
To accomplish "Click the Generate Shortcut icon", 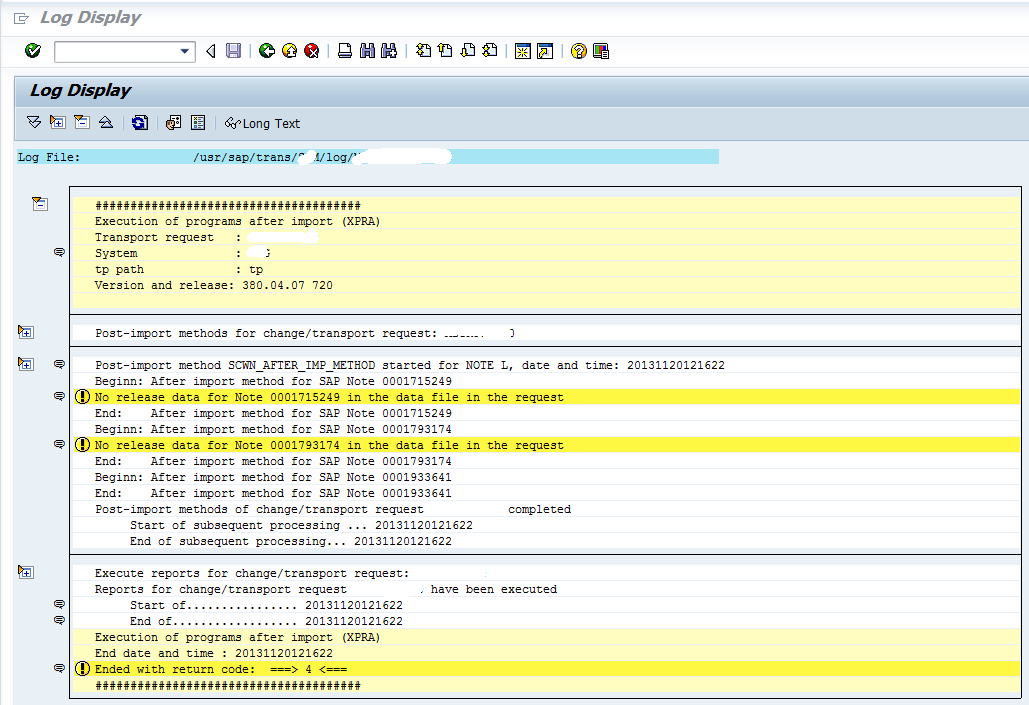I will click(x=545, y=51).
